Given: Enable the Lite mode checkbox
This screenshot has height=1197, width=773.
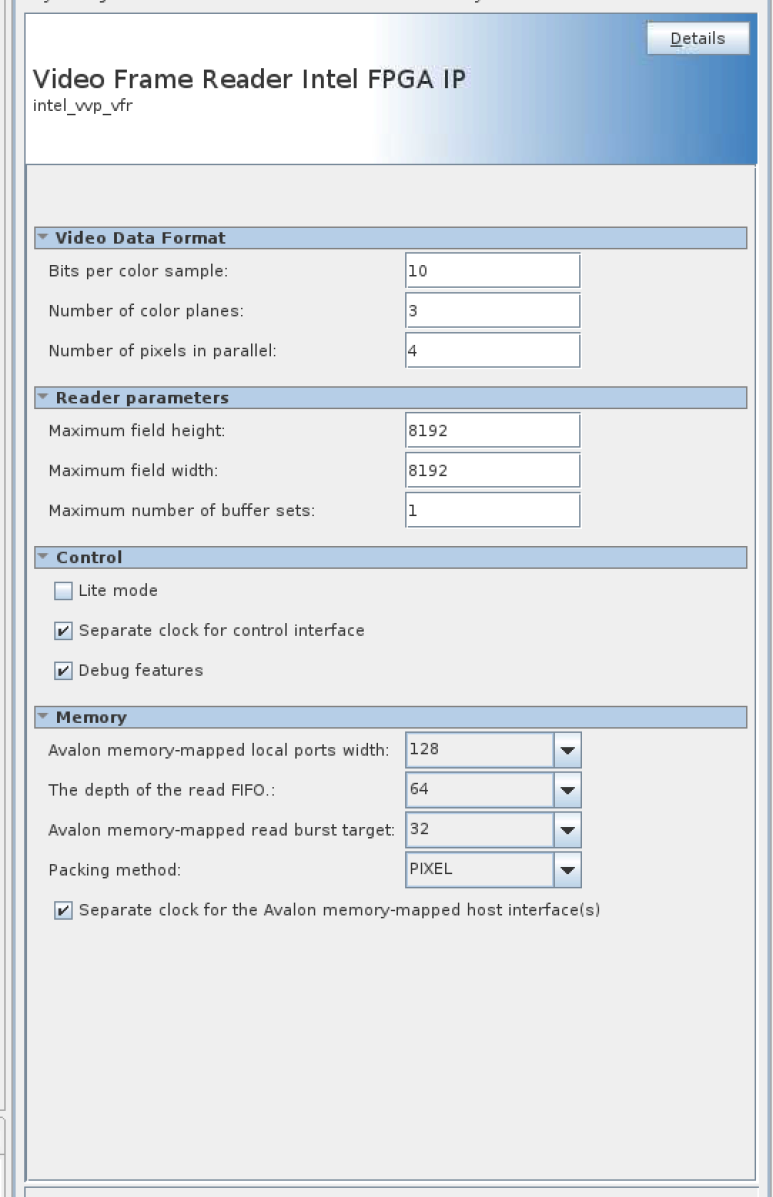Looking at the screenshot, I should coord(64,591).
